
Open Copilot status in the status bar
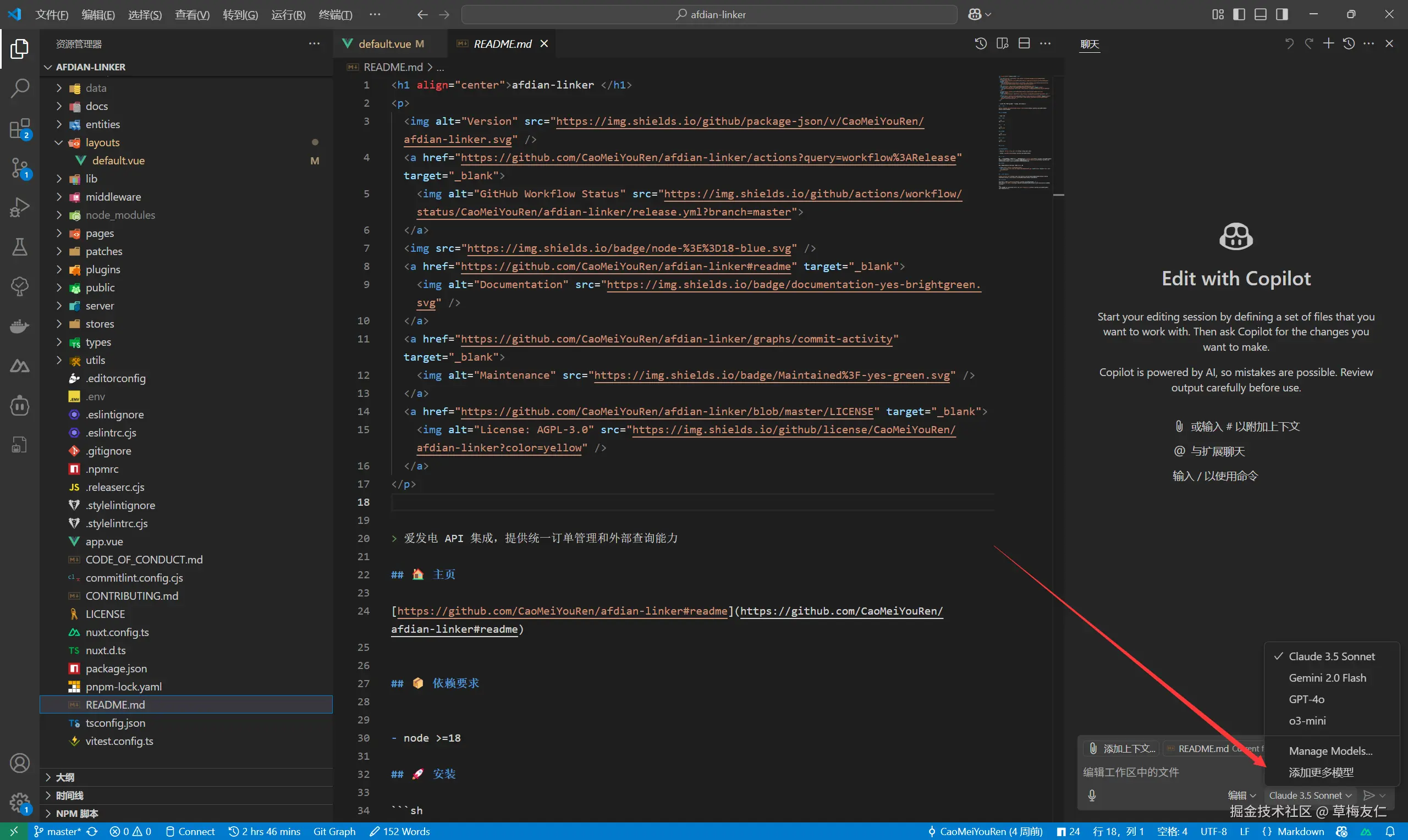(1341, 832)
